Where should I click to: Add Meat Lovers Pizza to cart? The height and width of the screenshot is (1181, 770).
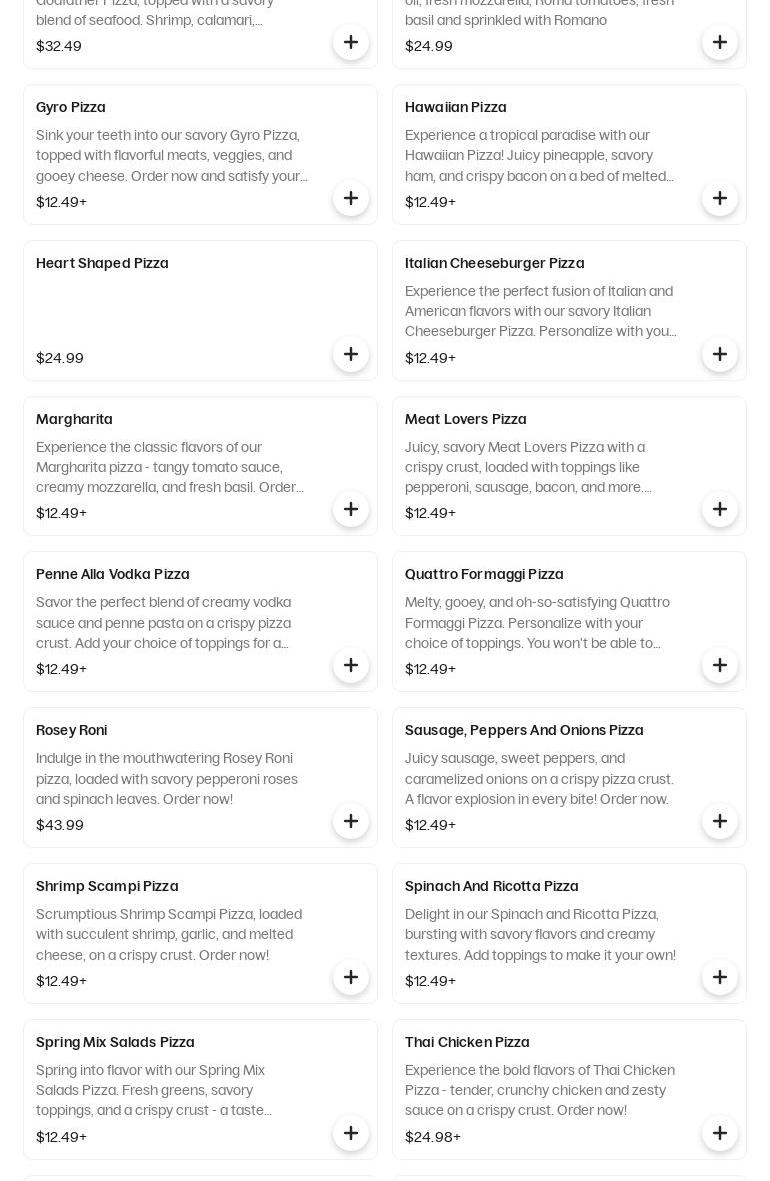point(720,509)
